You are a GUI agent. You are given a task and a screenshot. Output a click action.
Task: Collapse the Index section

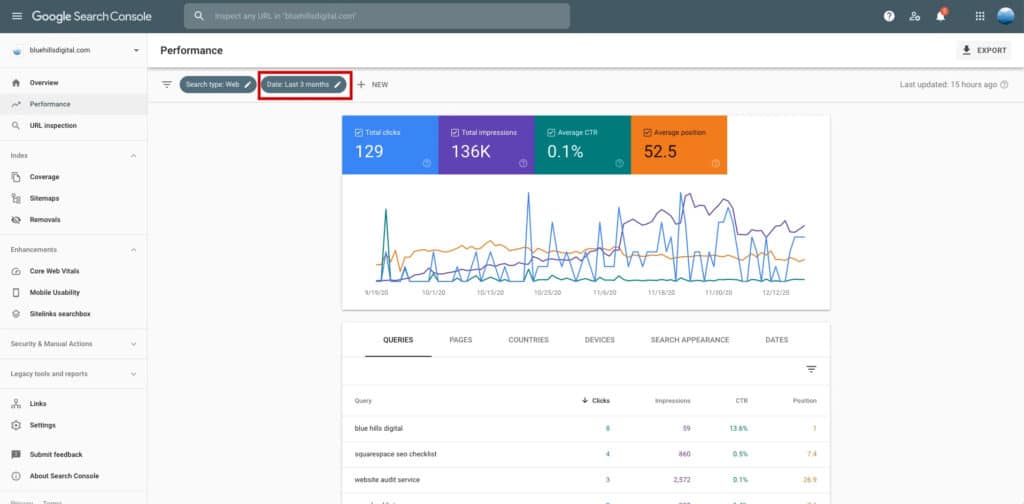click(x=134, y=155)
